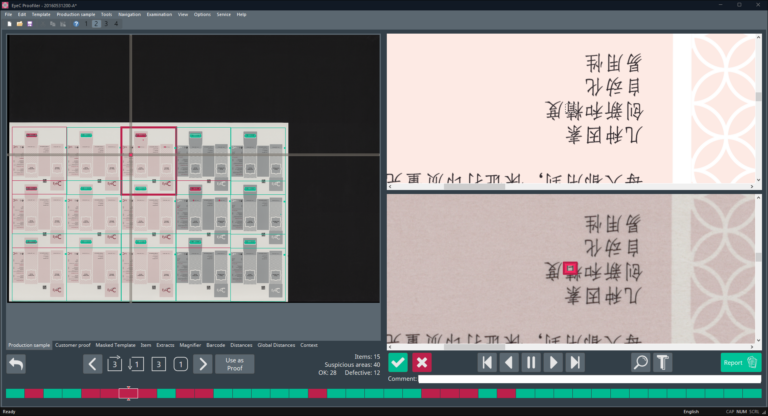Image resolution: width=768 pixels, height=416 pixels.
Task: Click the open folder toolbar icon
Action: pos(20,24)
